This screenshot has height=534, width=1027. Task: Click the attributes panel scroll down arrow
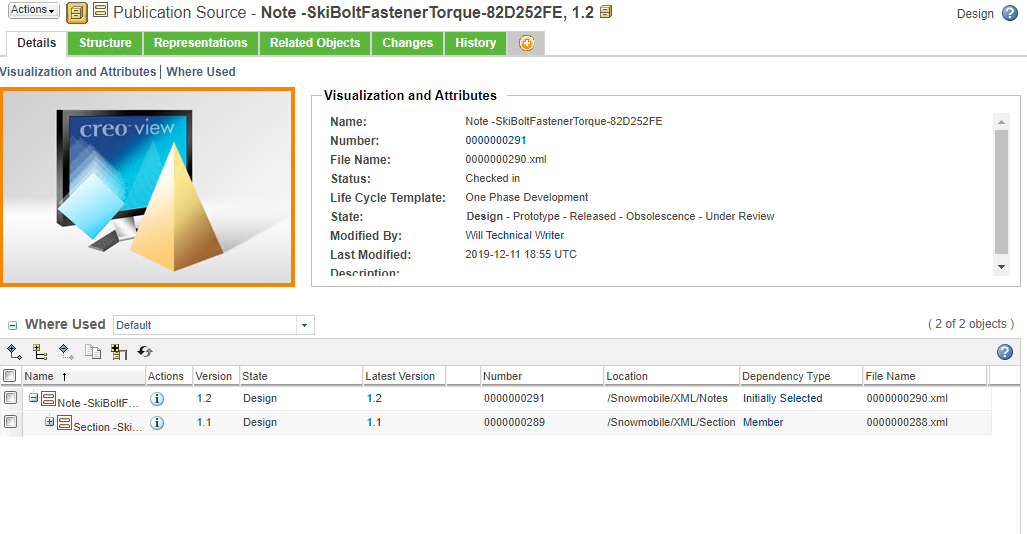[x=1001, y=267]
